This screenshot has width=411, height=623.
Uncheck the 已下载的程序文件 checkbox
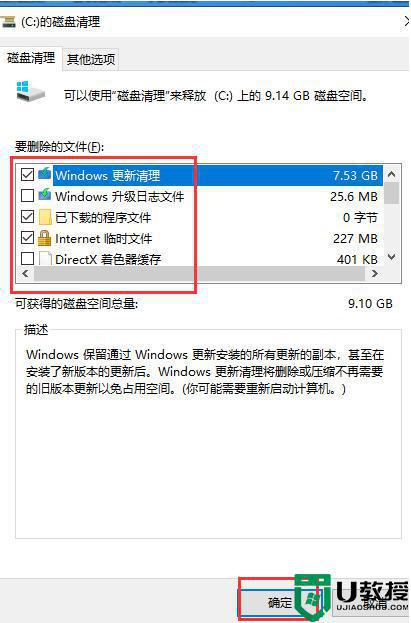[27, 217]
